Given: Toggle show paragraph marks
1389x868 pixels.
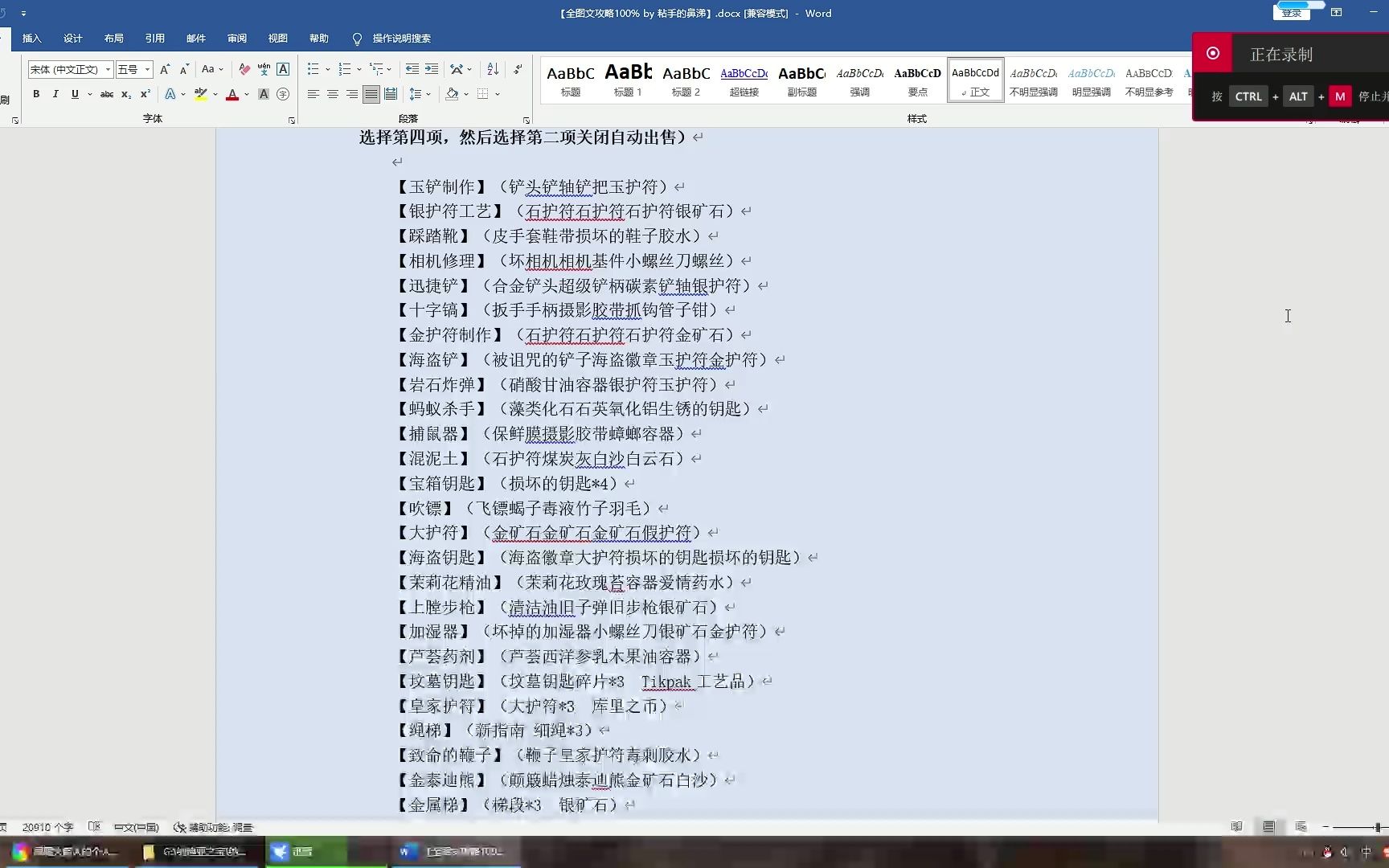Looking at the screenshot, I should pos(518,69).
